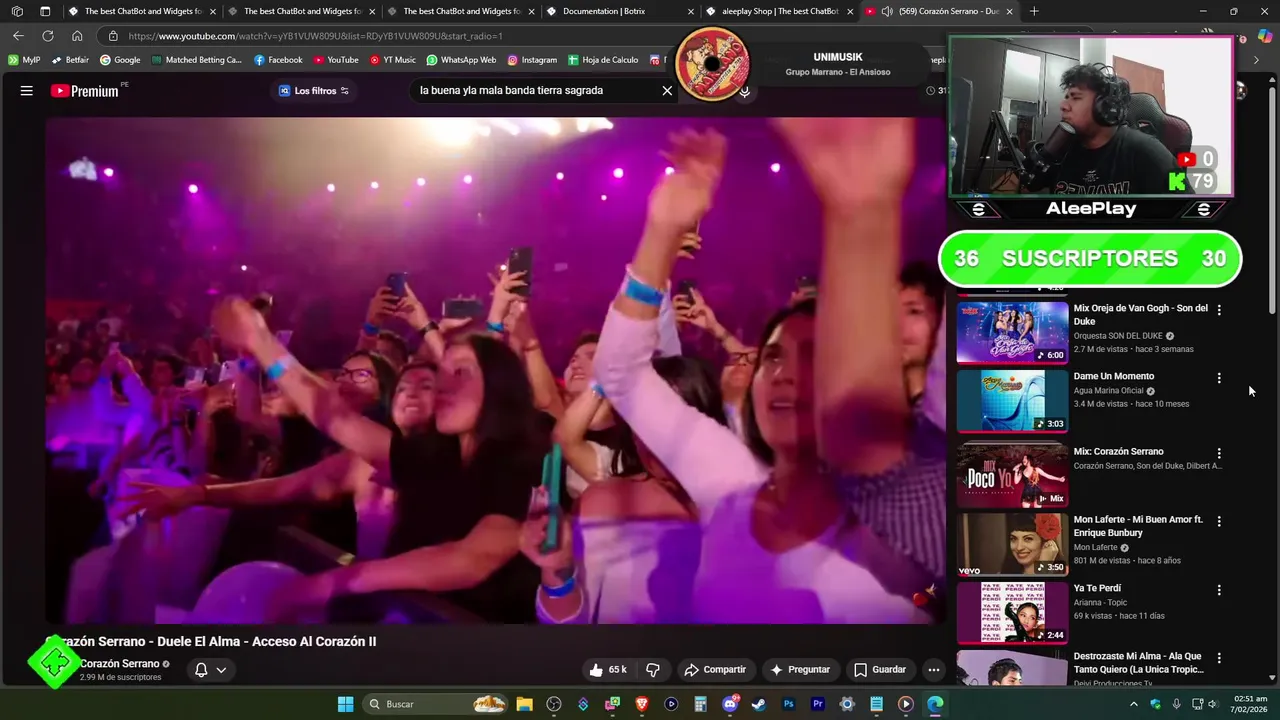Open the Facebook bookmark
1280x720 pixels.
click(x=278, y=60)
